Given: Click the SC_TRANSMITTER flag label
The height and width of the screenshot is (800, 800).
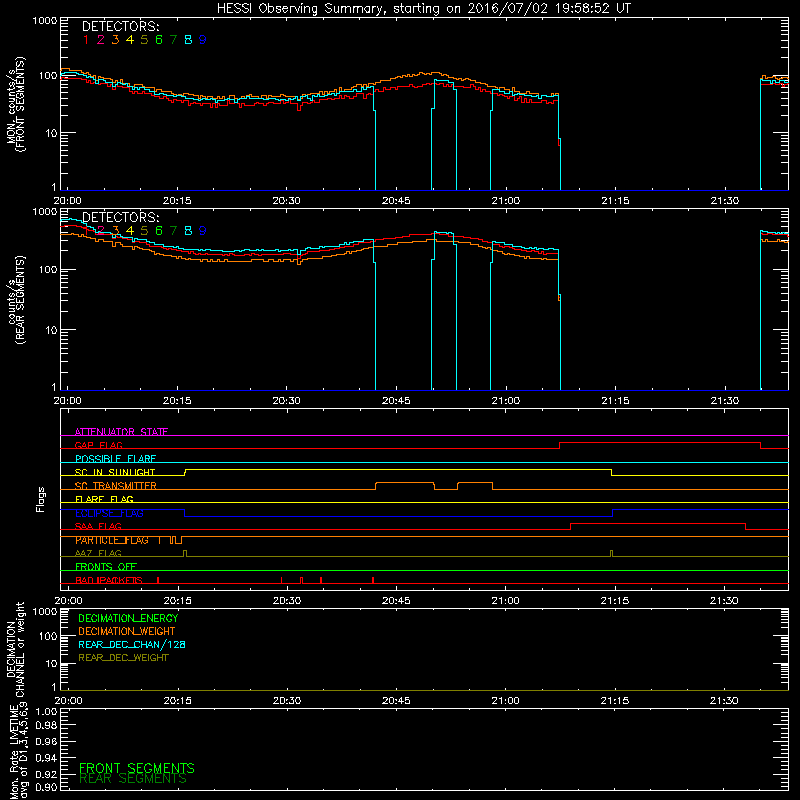Looking at the screenshot, I should [115, 486].
